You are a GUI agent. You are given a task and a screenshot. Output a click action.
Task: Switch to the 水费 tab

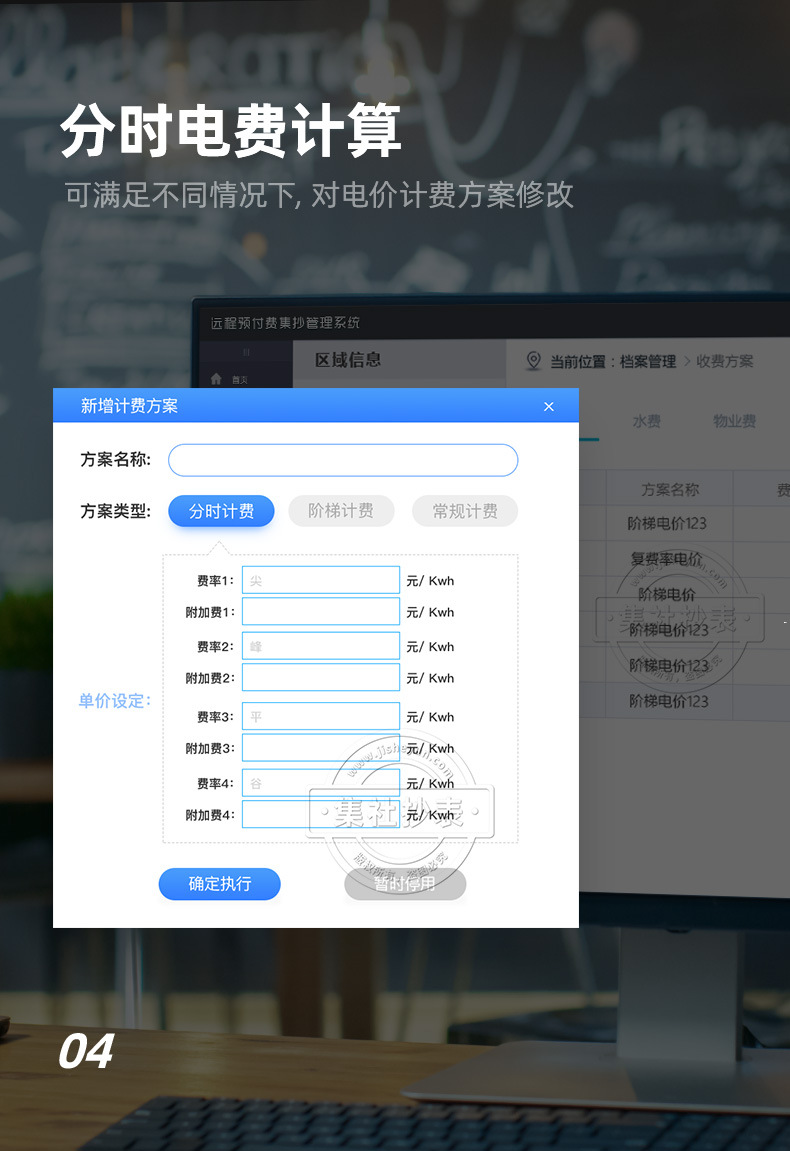pos(647,421)
